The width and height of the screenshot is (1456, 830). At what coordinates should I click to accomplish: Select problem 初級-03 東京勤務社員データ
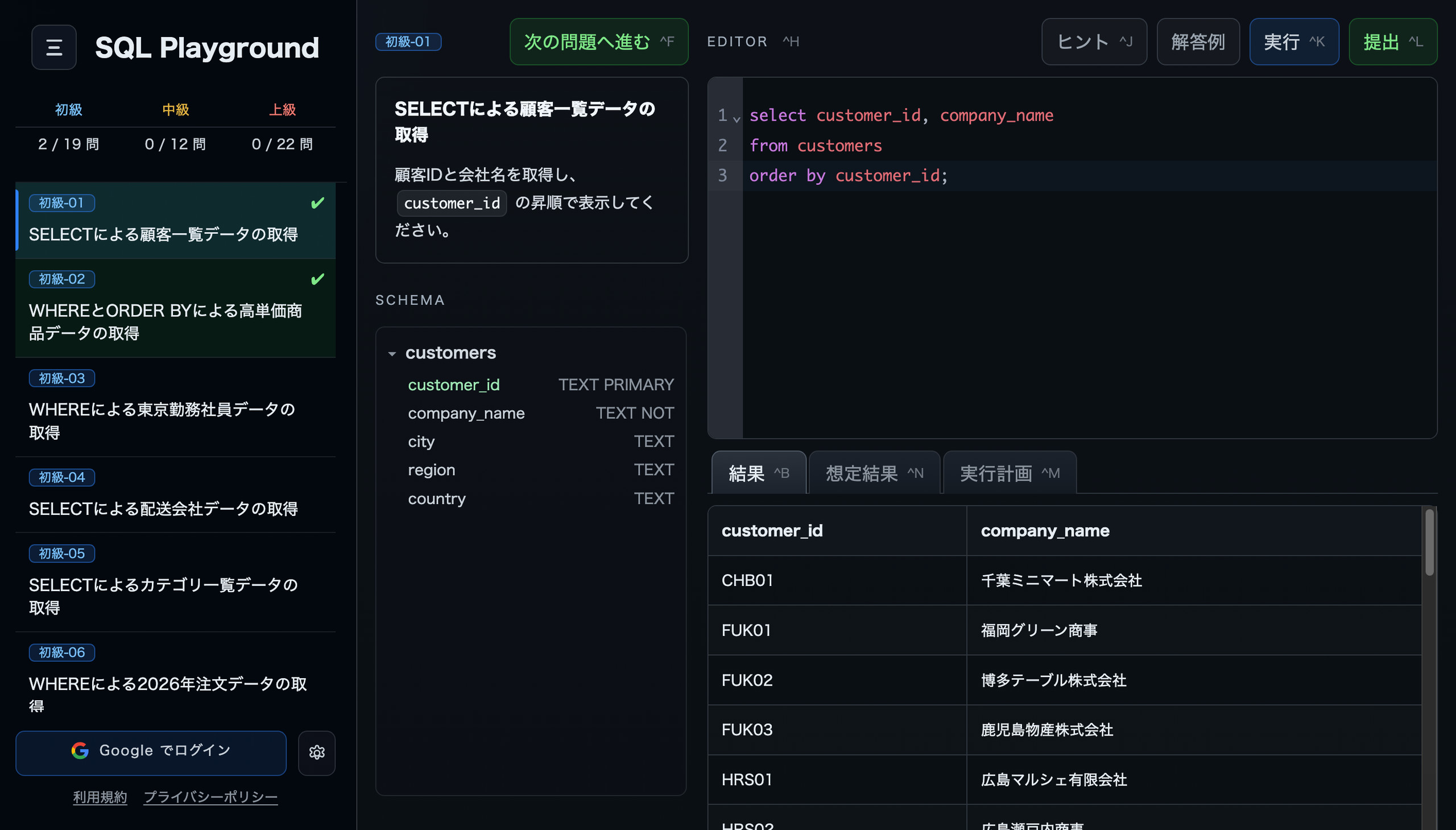click(x=176, y=407)
